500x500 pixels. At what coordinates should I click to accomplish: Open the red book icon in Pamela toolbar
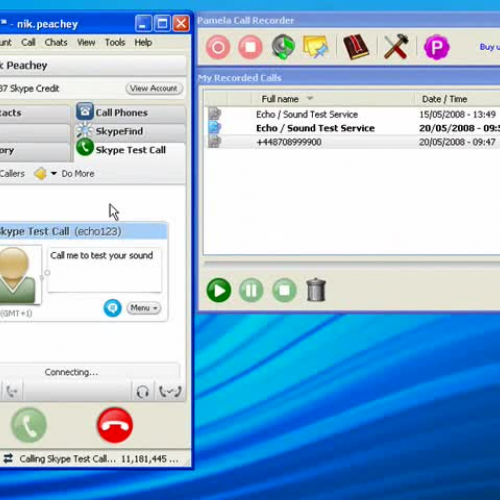coord(356,47)
